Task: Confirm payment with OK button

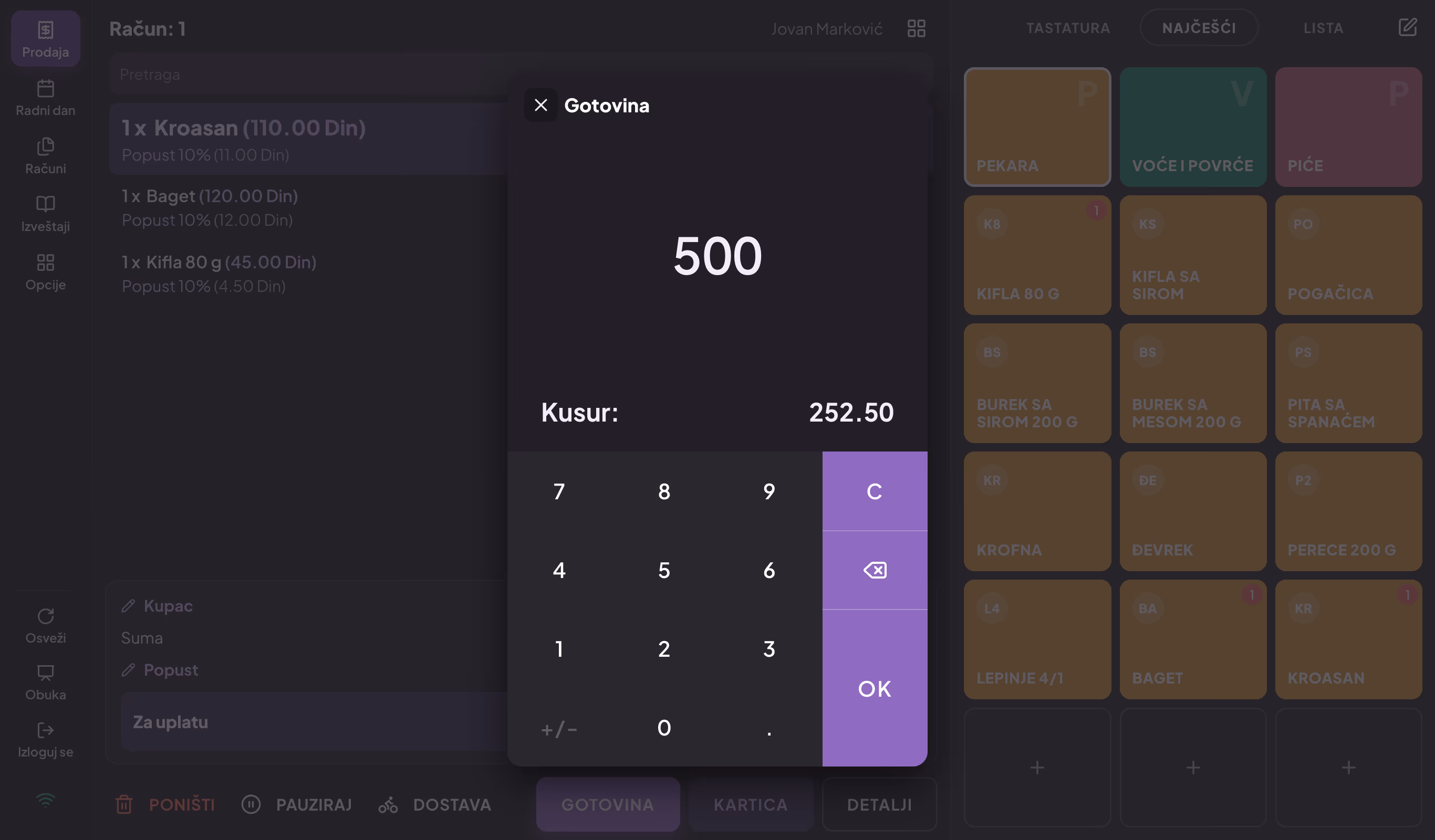Action: point(874,688)
